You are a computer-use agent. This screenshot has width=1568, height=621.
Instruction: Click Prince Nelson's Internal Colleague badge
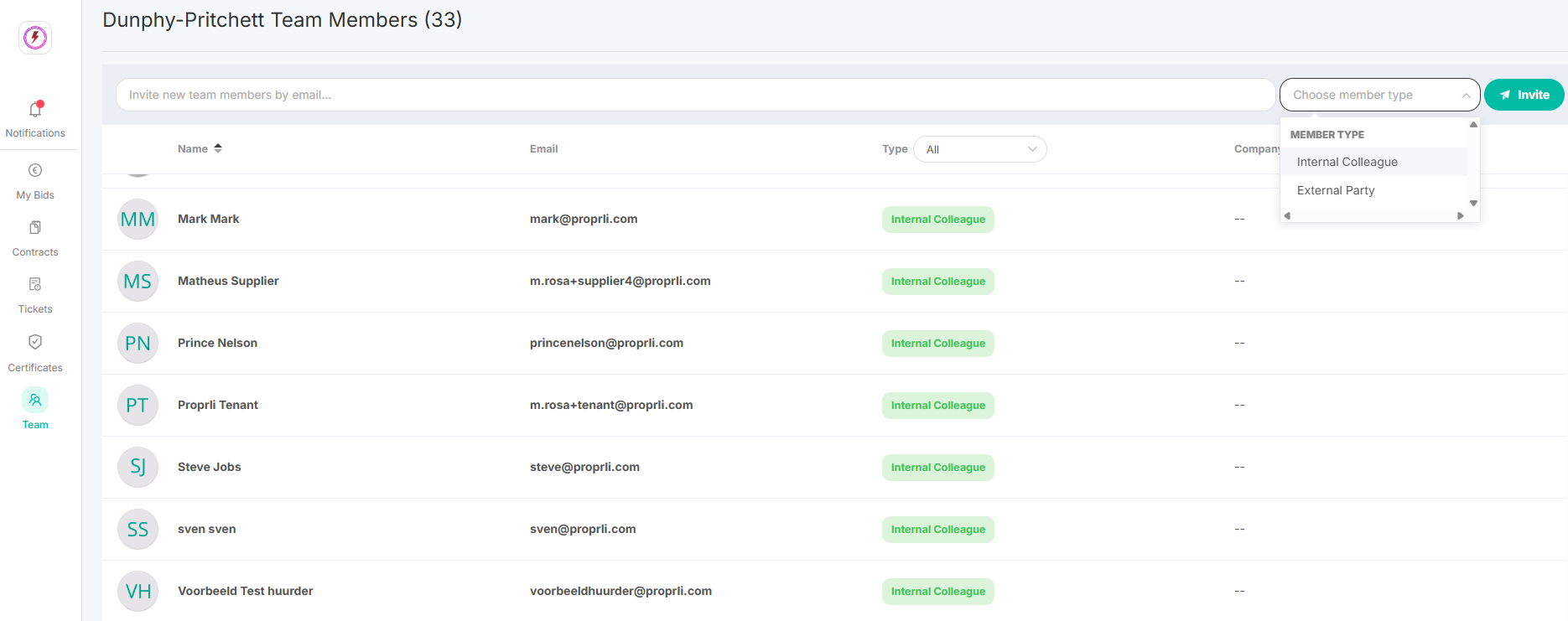937,344
